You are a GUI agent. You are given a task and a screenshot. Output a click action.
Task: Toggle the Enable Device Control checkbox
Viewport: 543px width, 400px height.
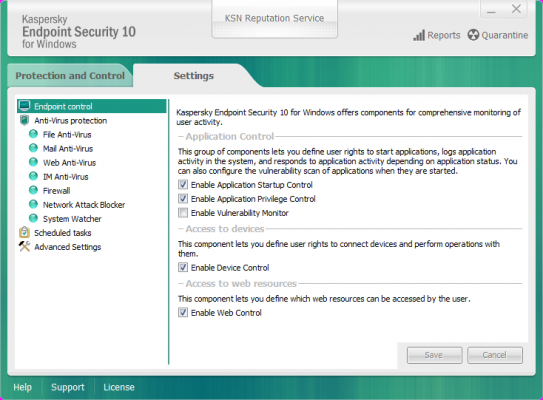[x=183, y=267]
